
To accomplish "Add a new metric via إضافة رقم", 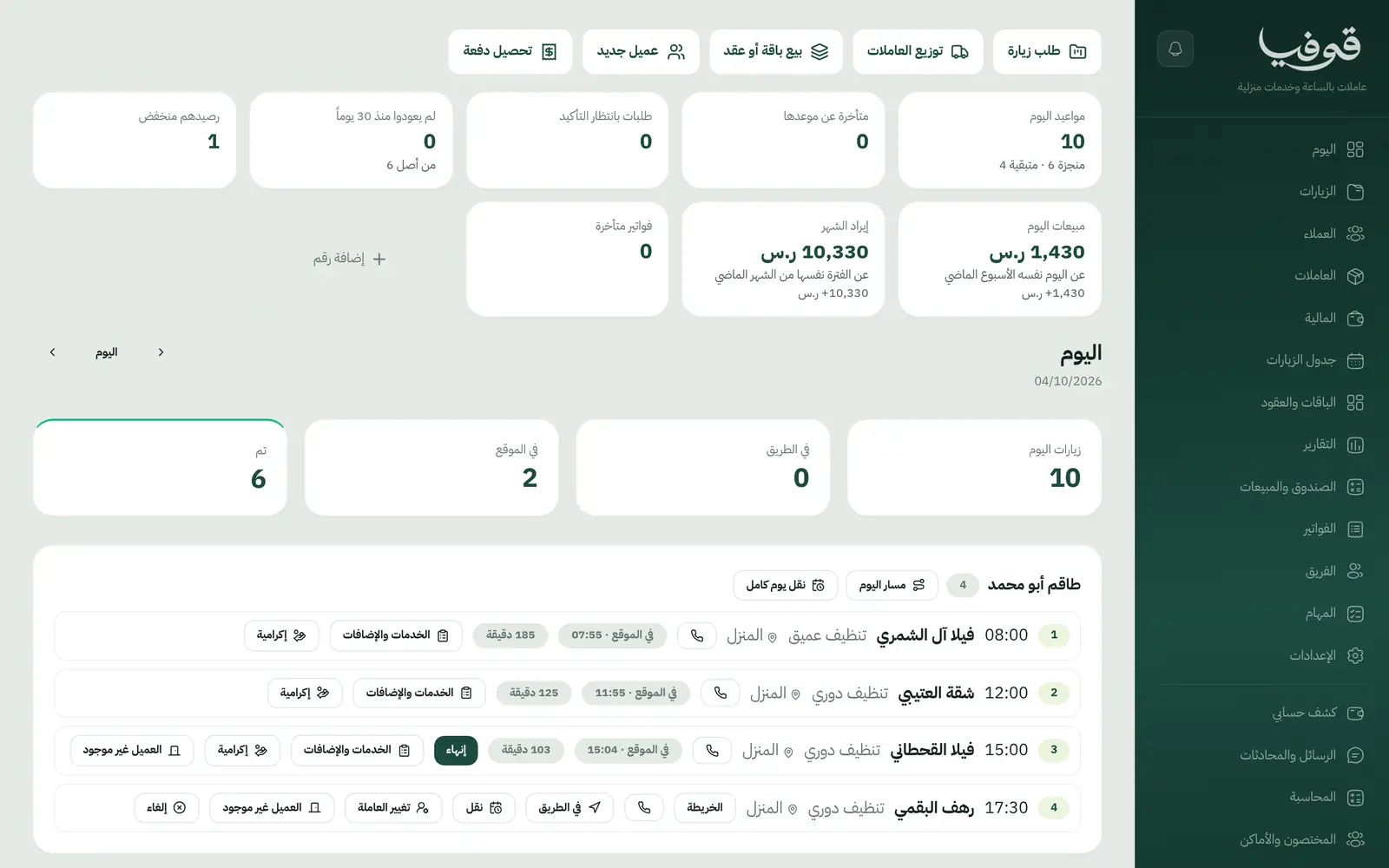I will tap(350, 259).
